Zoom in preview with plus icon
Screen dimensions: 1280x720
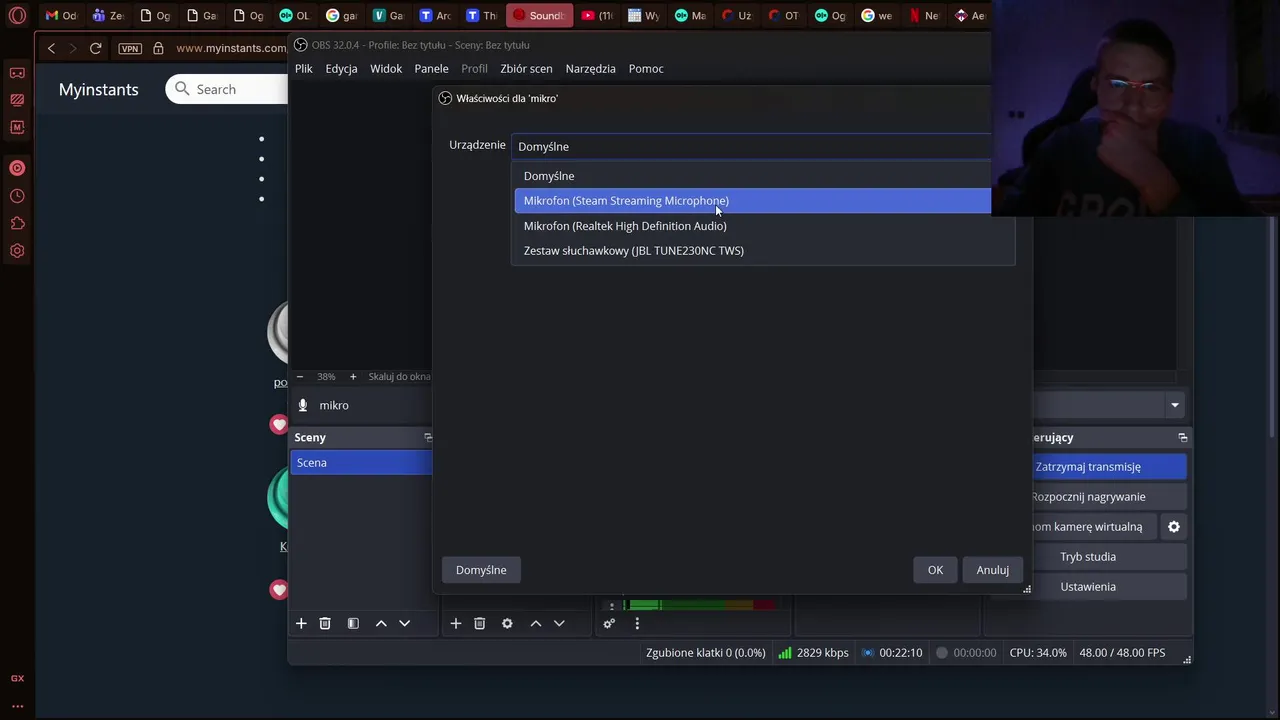[353, 377]
